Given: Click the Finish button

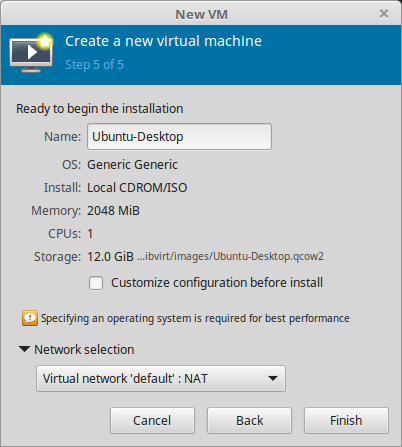Looking at the screenshot, I should (346, 420).
